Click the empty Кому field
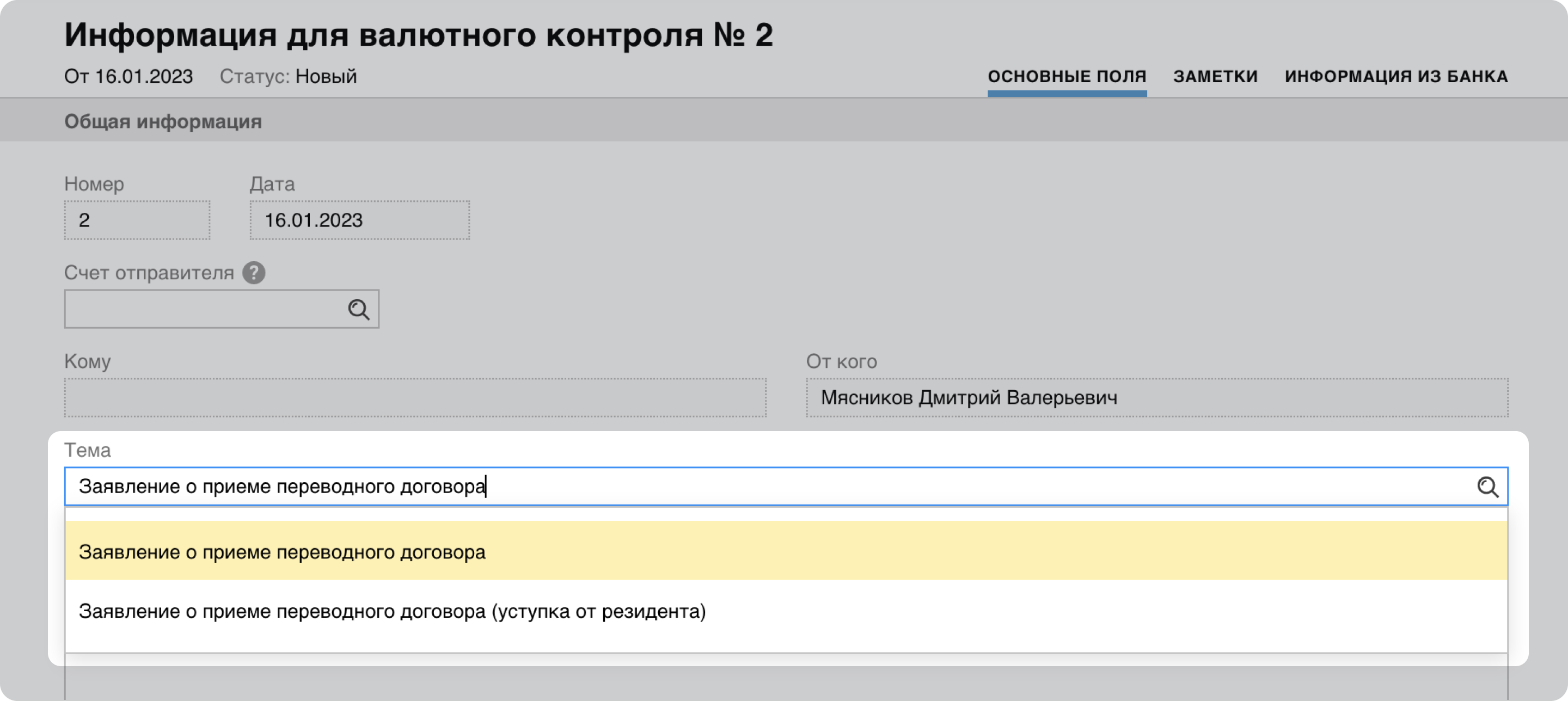 pos(414,397)
